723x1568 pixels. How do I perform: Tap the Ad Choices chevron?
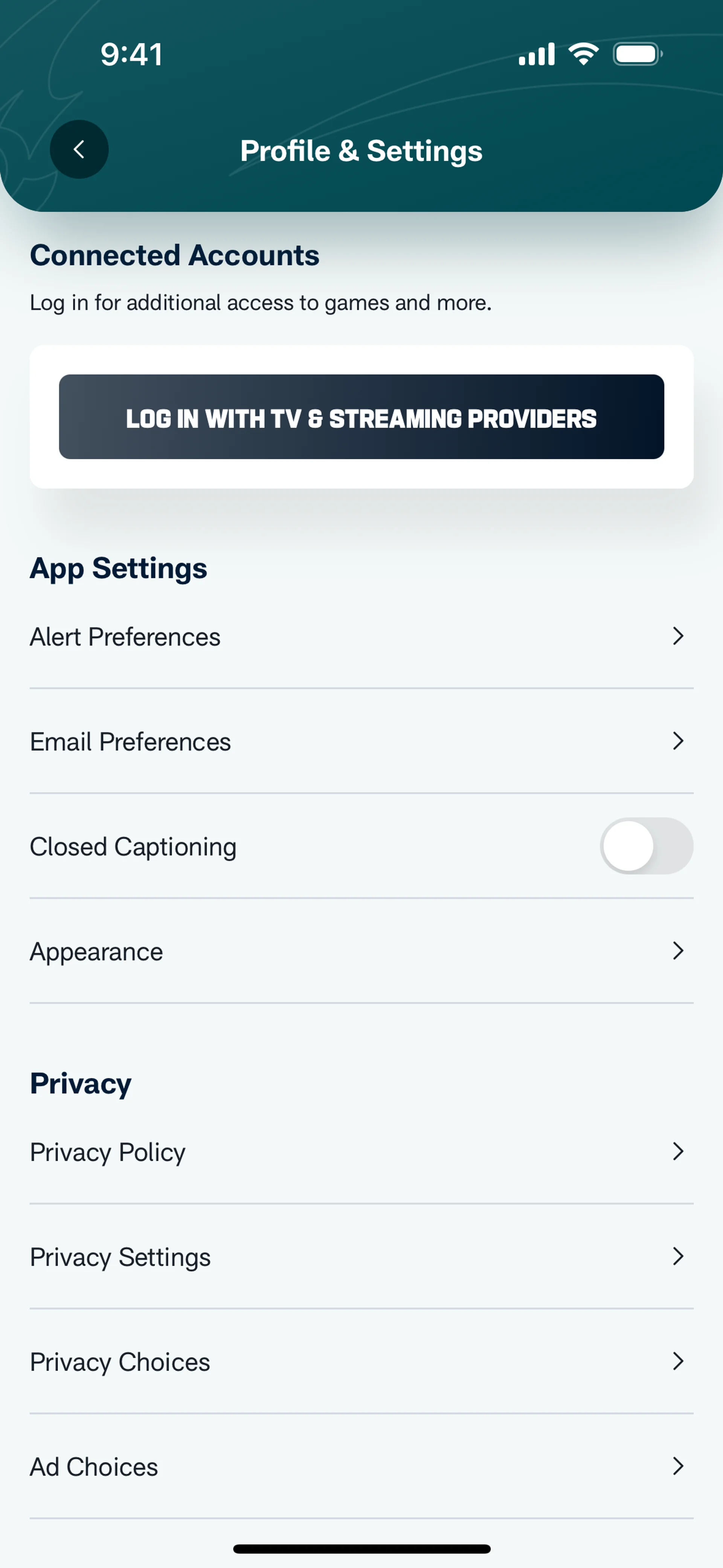pos(678,1466)
